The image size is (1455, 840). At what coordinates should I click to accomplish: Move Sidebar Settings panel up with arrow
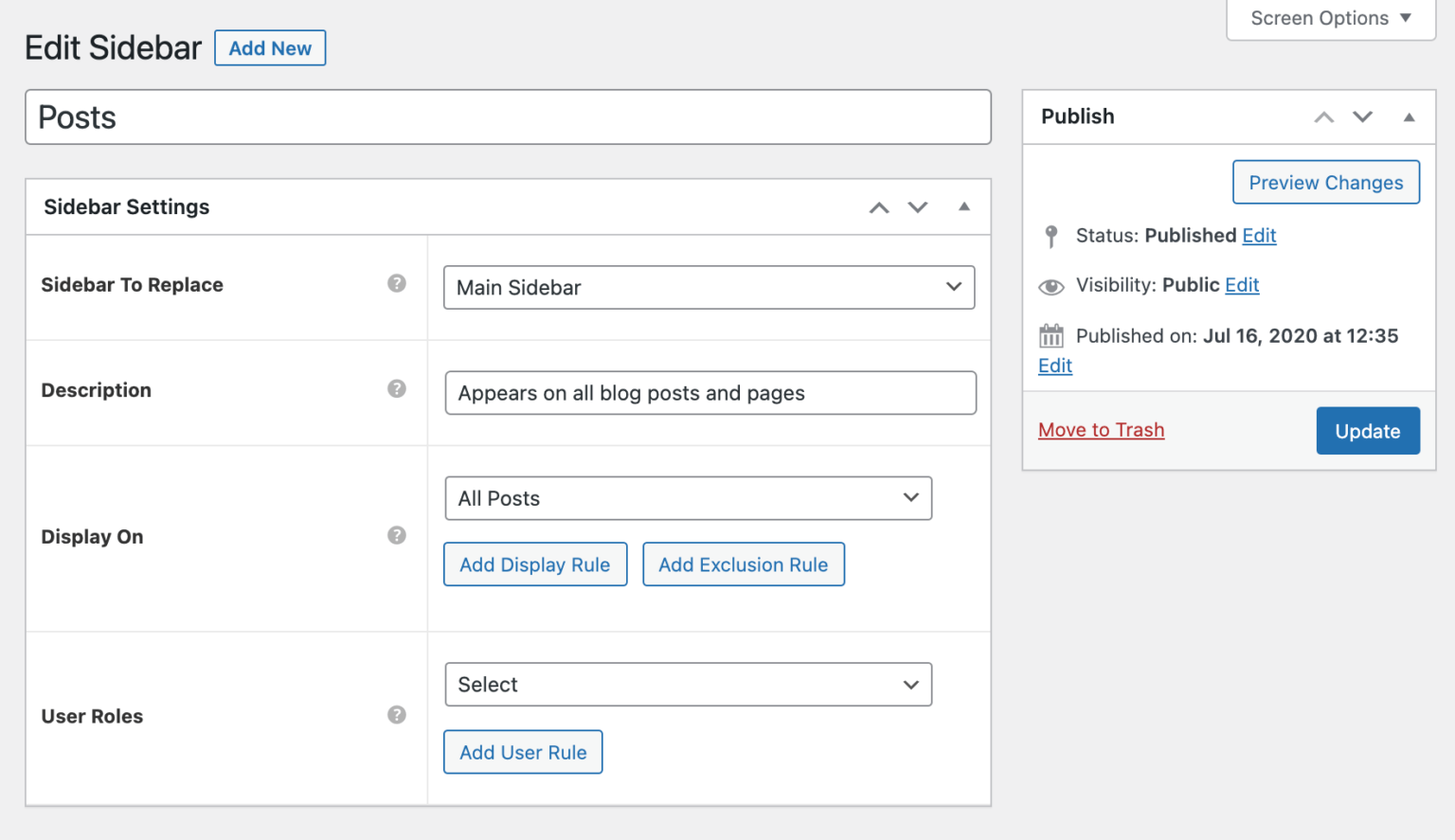tap(878, 206)
